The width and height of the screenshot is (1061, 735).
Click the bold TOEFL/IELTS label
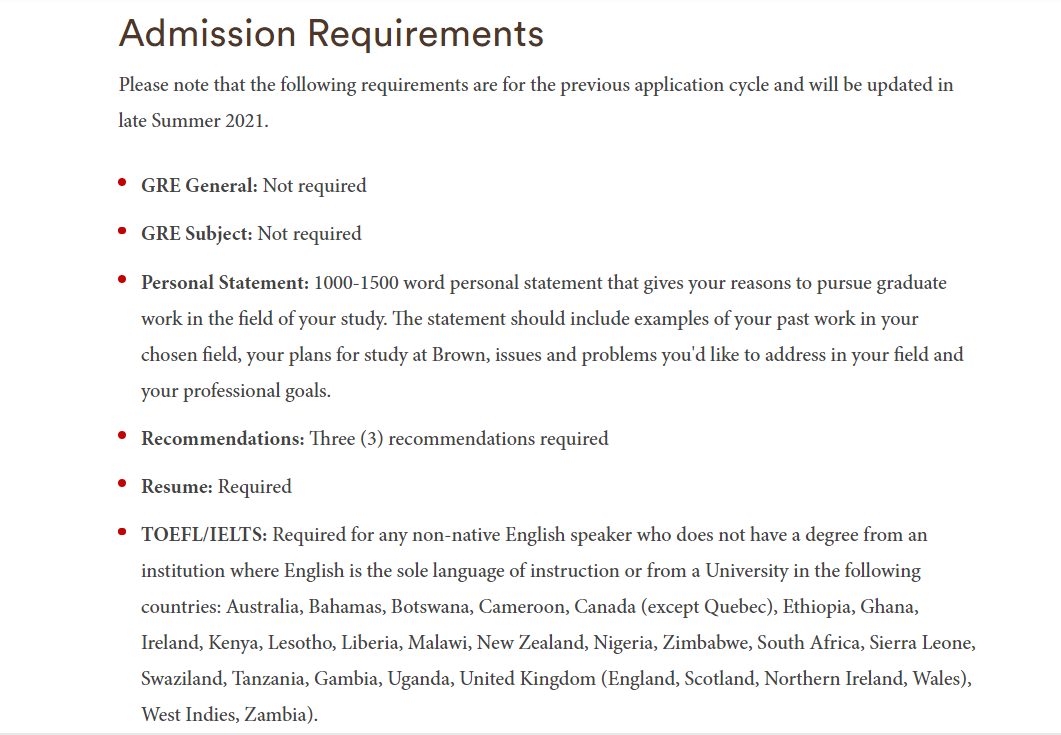[x=204, y=535]
